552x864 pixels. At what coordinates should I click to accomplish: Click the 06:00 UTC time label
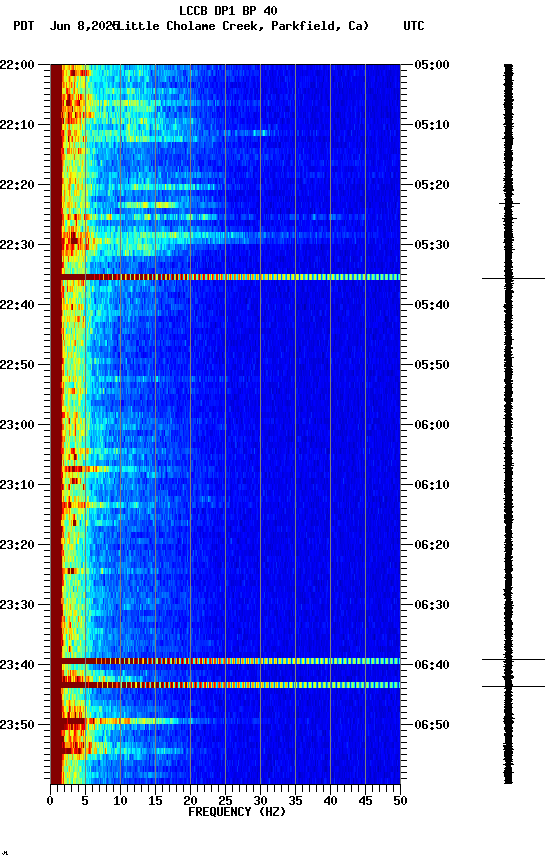pyautogui.click(x=432, y=425)
